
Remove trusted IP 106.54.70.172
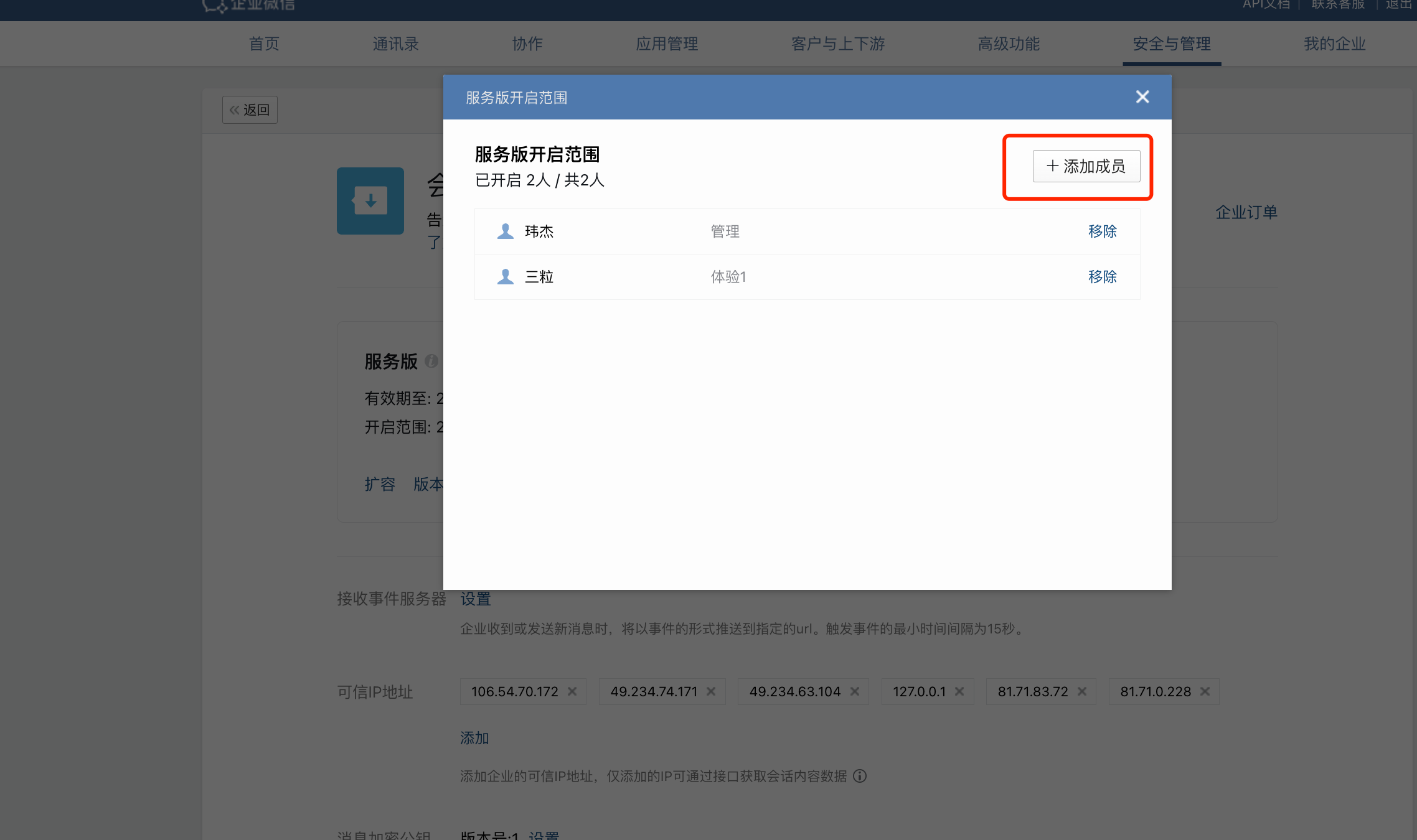572,692
